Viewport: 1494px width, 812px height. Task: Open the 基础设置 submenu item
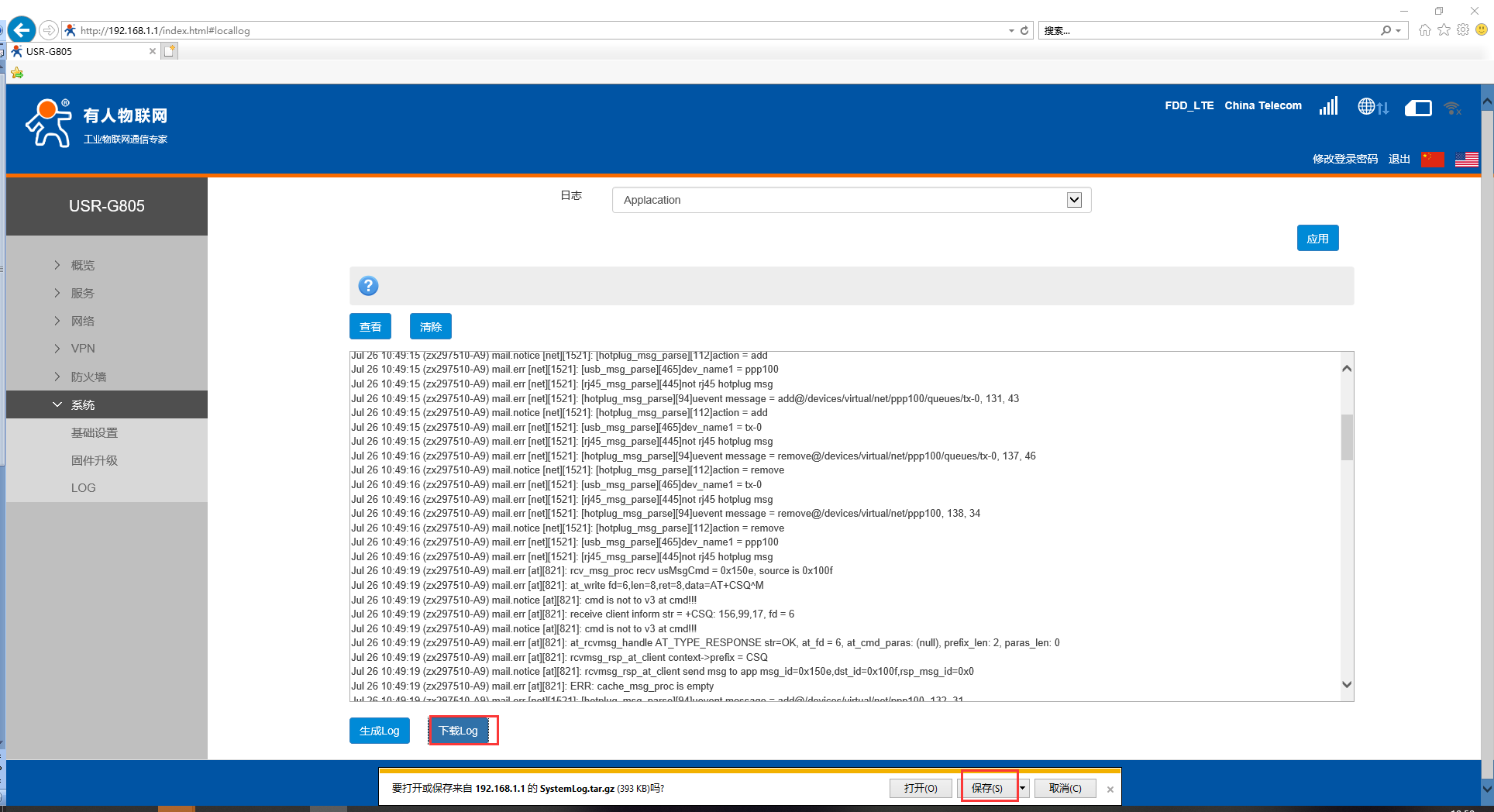click(x=95, y=432)
